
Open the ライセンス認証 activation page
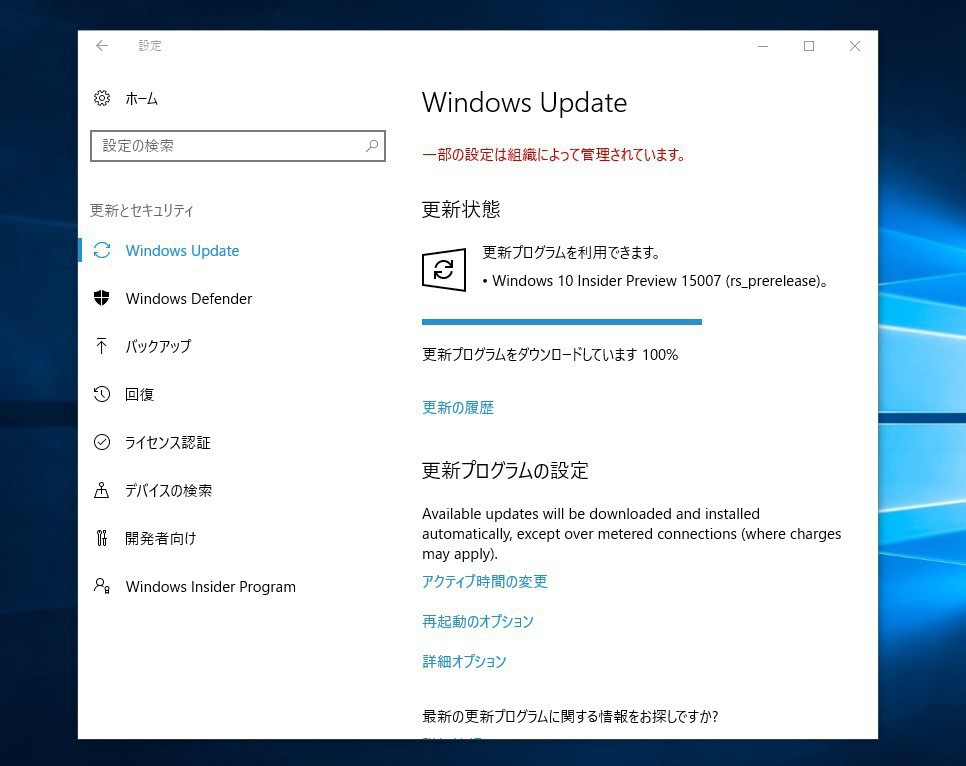pos(168,442)
